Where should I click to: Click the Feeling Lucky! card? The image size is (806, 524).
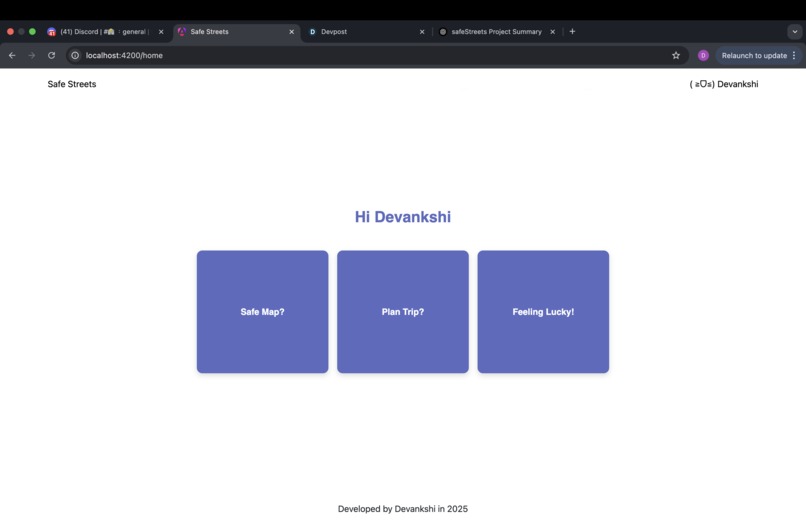(543, 312)
